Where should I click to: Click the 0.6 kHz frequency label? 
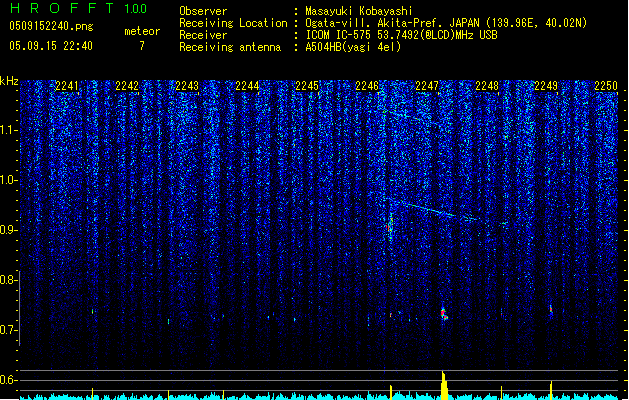point(9,380)
